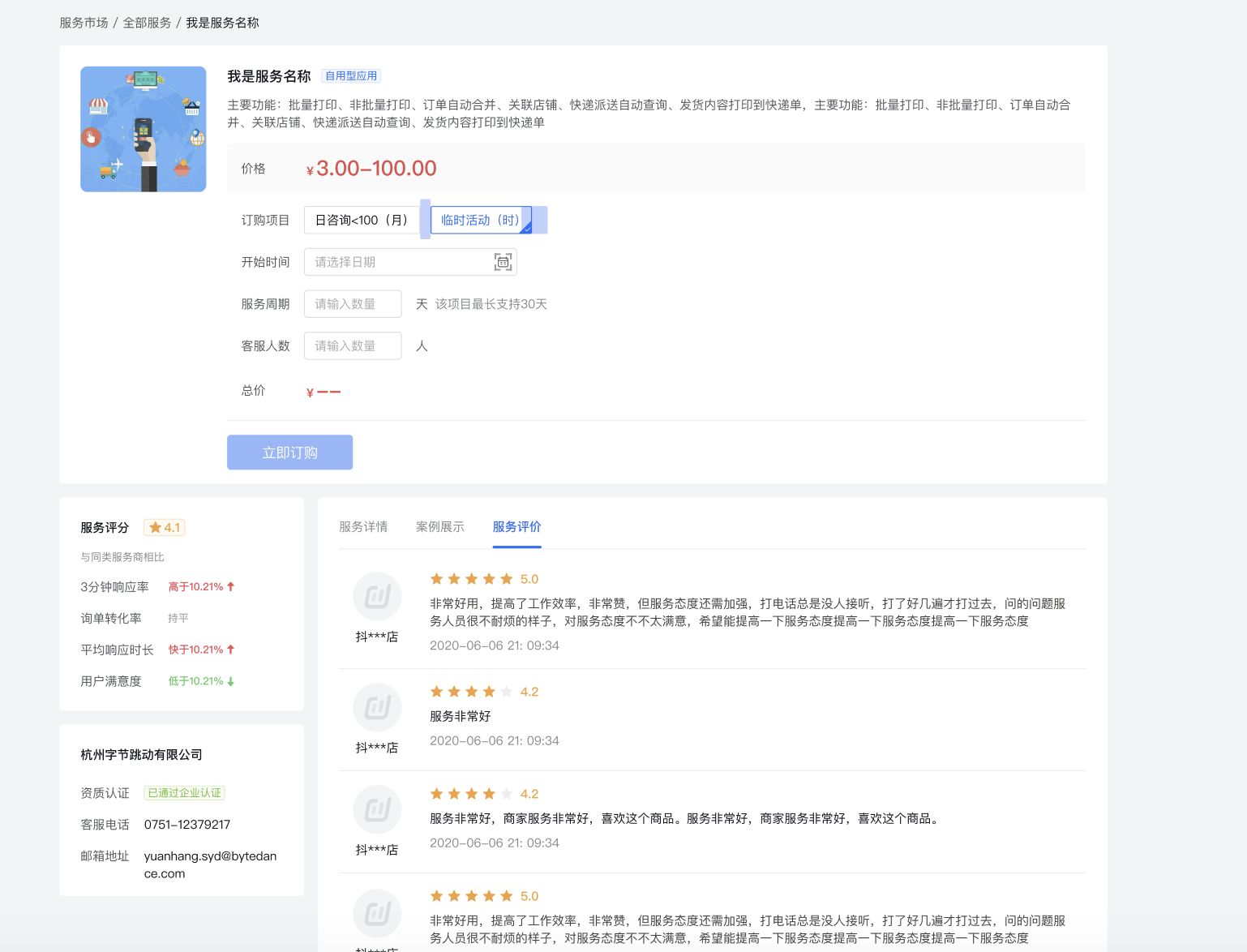Click the email yuanhang.syd@bytedance.com
The width and height of the screenshot is (1247, 952).
210,864
